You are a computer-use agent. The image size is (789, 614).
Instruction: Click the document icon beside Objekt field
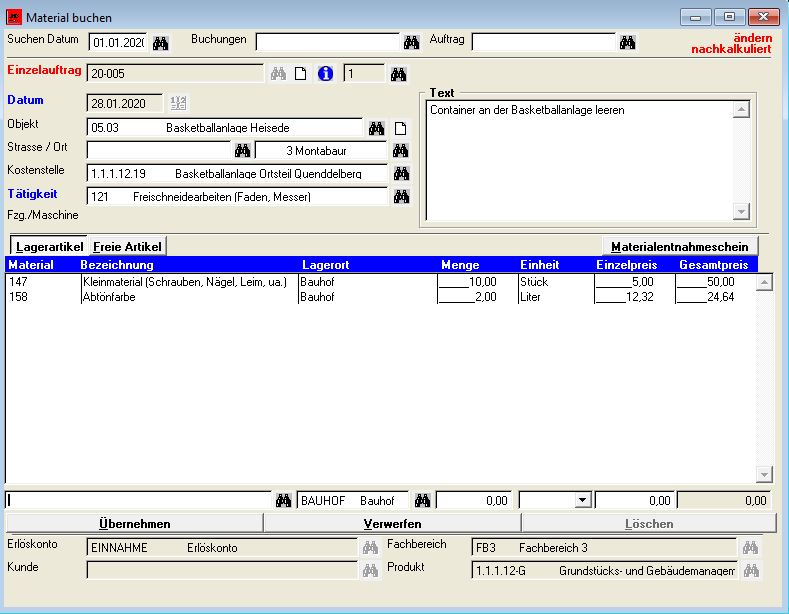(400, 128)
